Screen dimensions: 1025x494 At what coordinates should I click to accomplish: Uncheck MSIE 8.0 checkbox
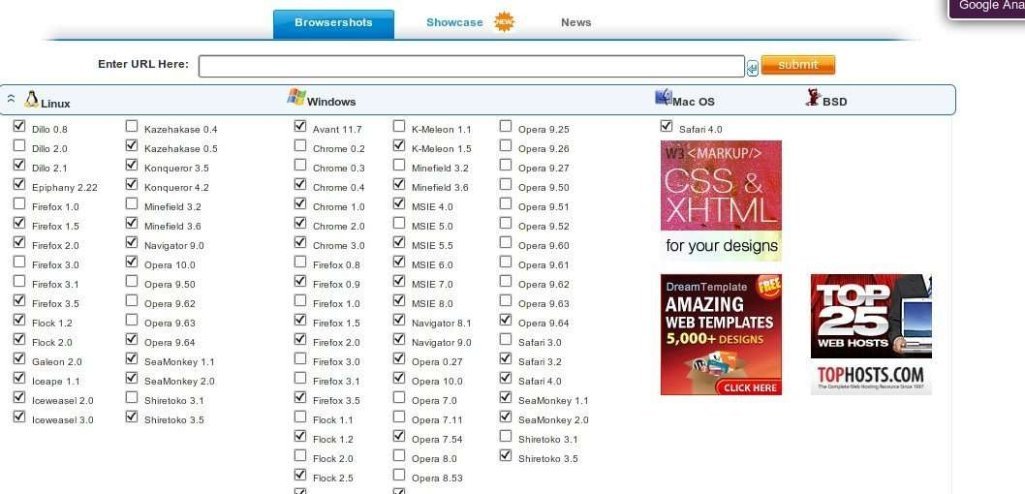coord(399,301)
